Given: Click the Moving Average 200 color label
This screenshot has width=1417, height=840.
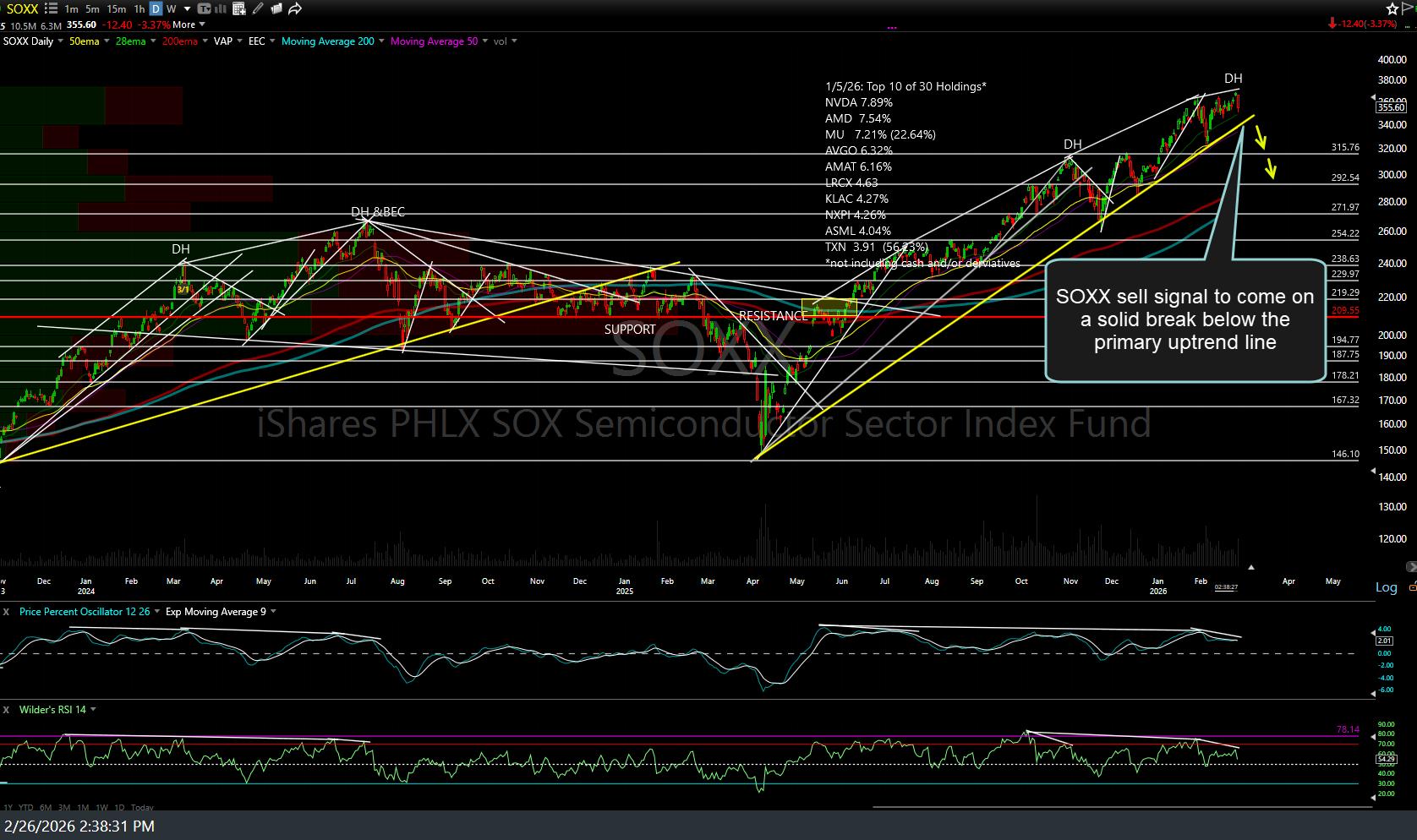Looking at the screenshot, I should coord(328,41).
